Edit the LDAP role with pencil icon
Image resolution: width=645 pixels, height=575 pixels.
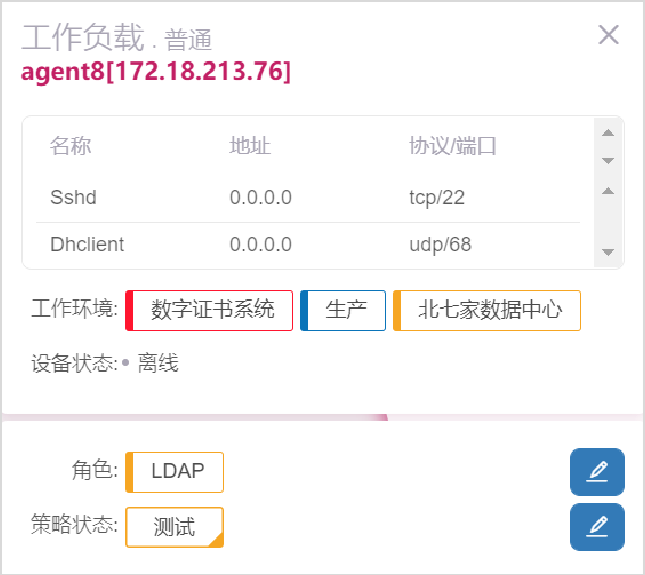tap(597, 472)
